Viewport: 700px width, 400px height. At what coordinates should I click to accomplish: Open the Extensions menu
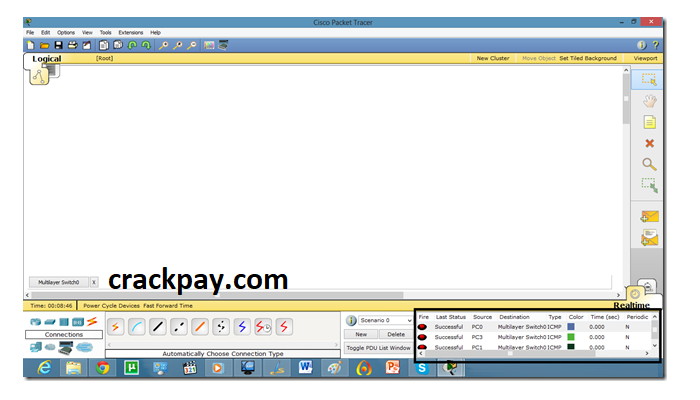[131, 33]
